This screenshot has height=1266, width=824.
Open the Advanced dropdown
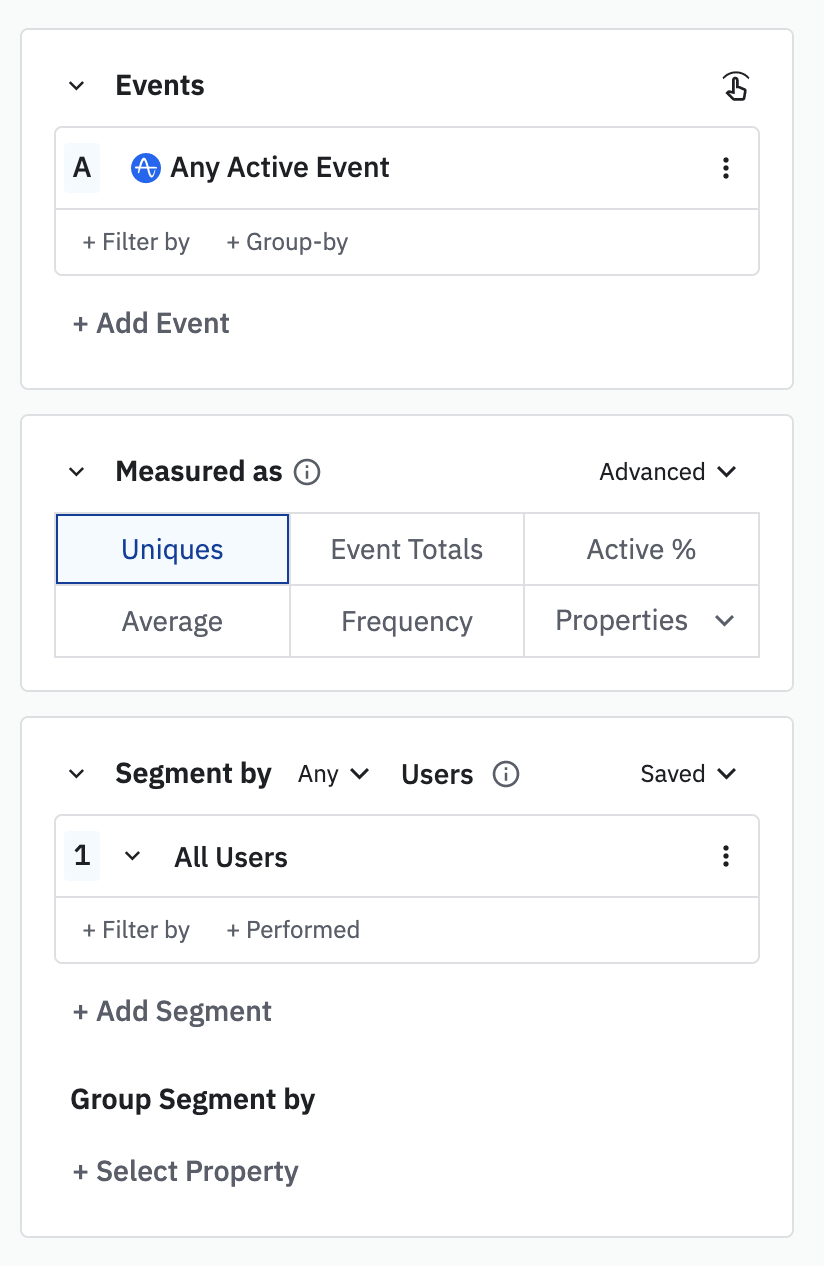[x=667, y=472]
